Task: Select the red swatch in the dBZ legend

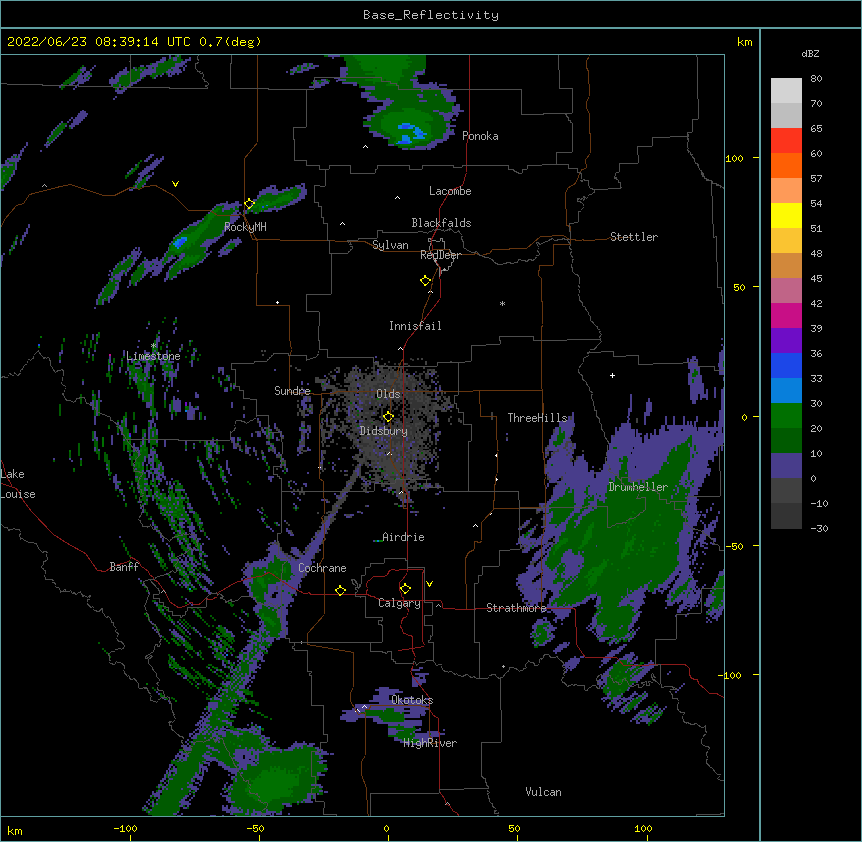Action: (x=786, y=140)
